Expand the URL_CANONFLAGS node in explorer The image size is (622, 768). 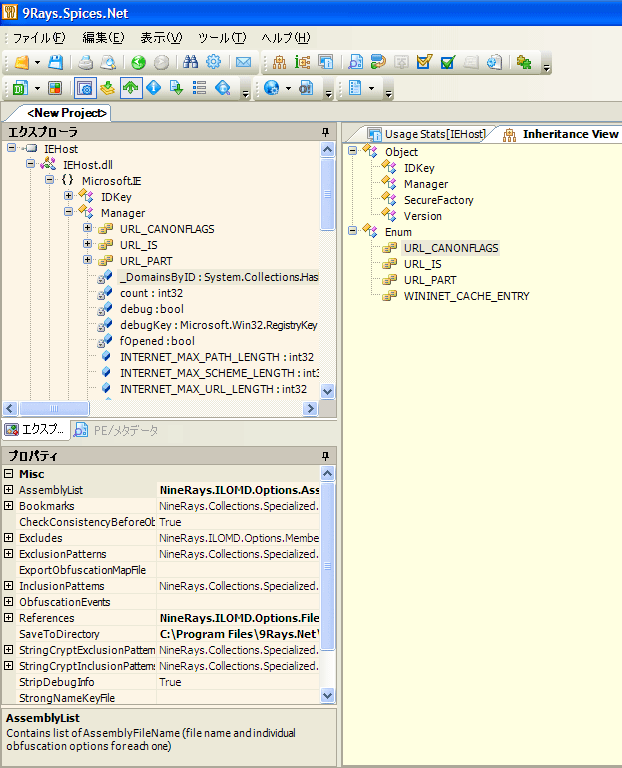88,227
